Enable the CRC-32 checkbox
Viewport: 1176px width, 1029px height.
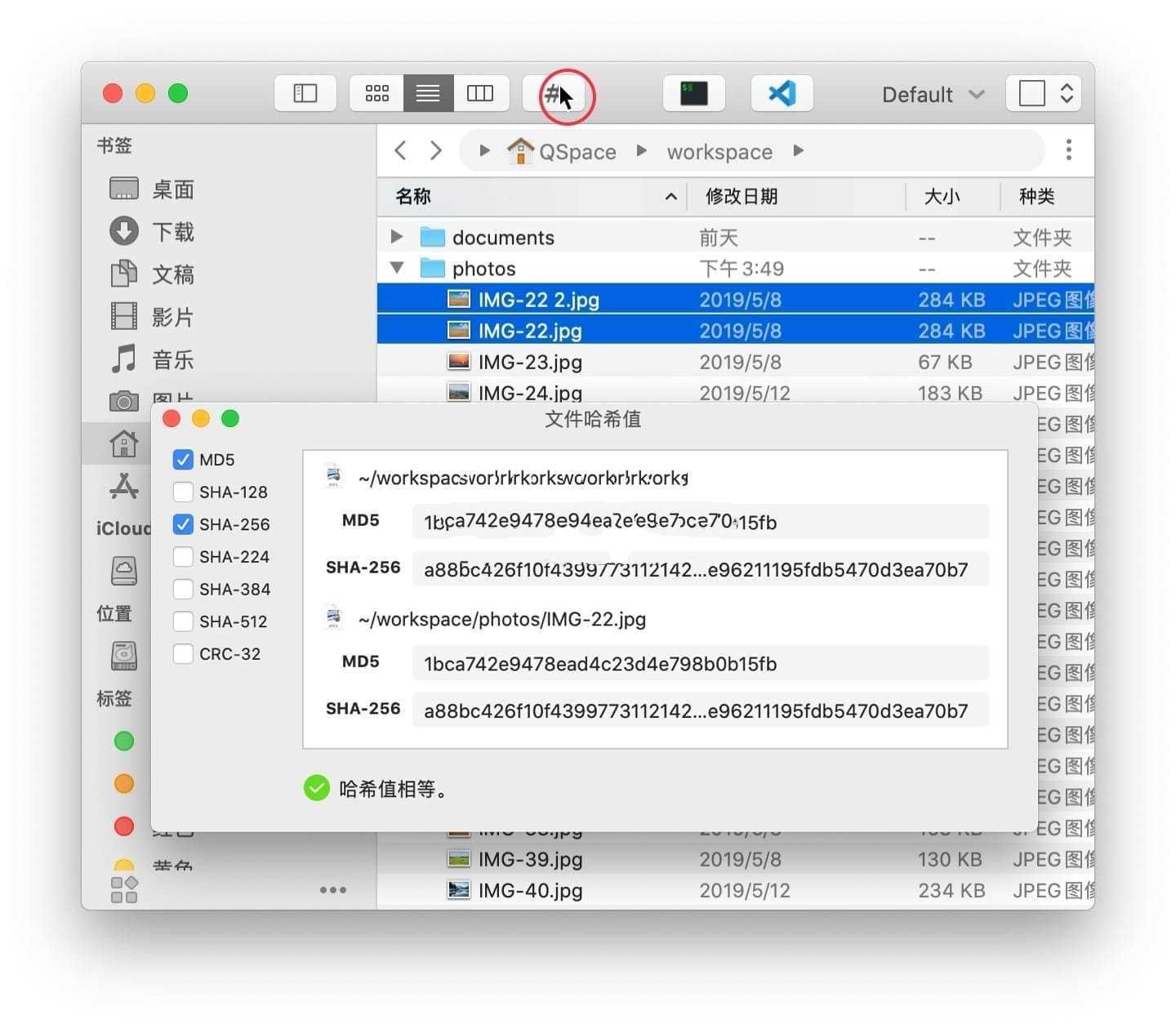(182, 654)
